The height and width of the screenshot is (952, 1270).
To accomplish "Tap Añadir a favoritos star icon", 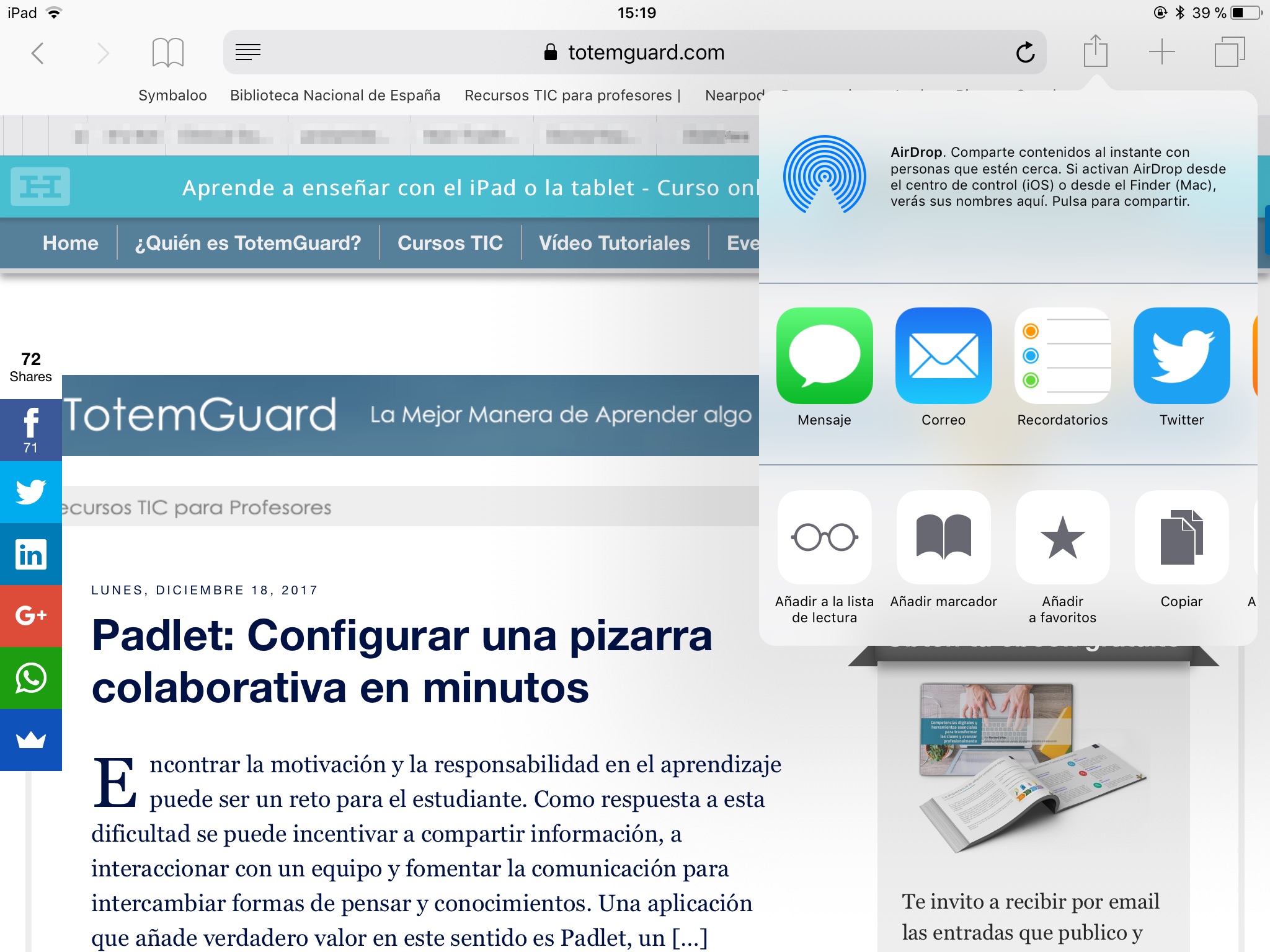I will (1062, 537).
